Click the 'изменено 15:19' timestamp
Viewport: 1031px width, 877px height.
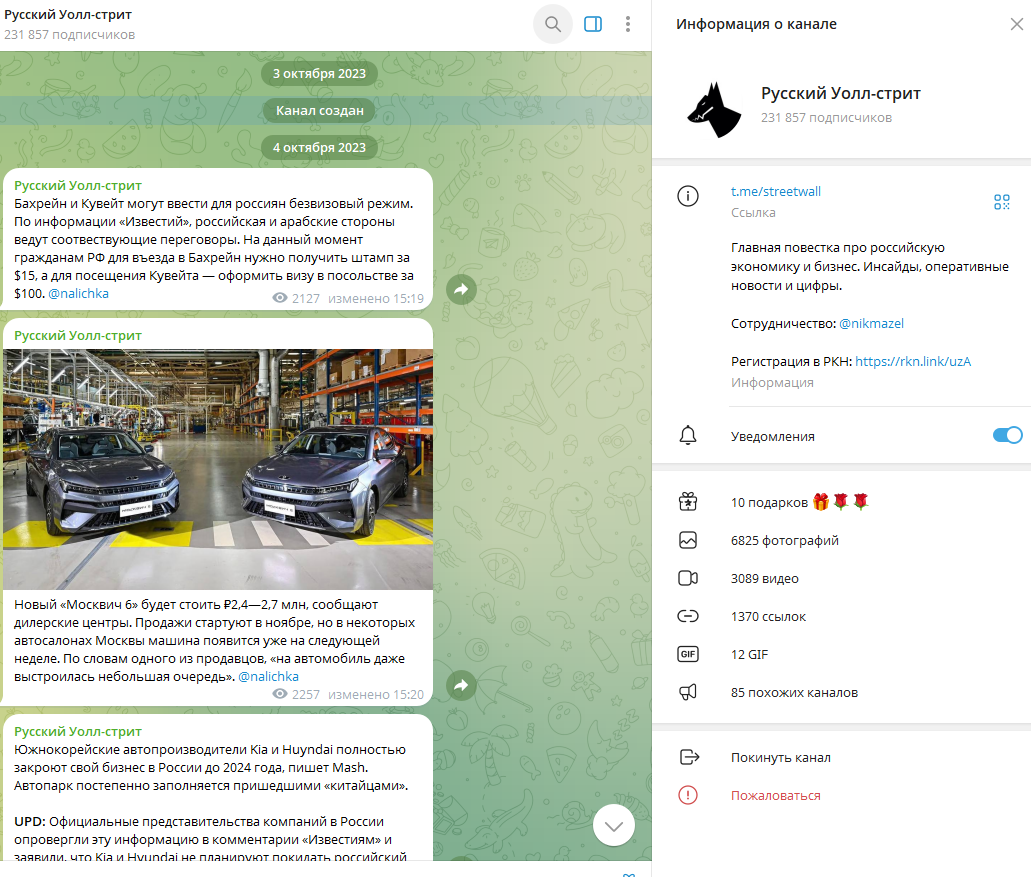(376, 298)
